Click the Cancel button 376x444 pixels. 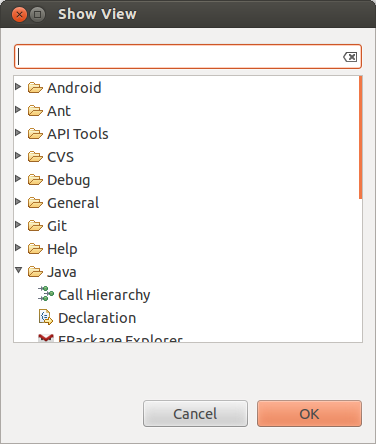click(x=195, y=414)
